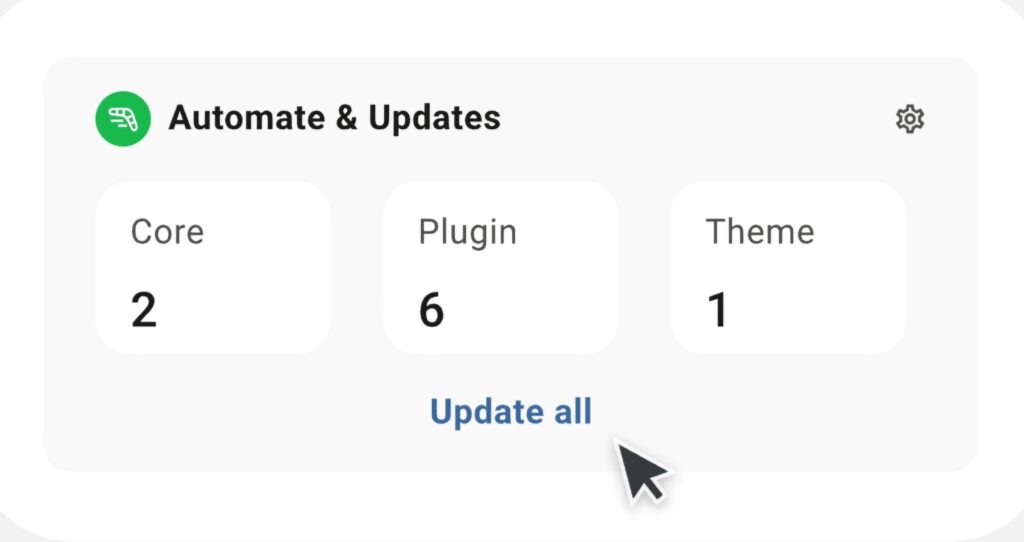
Task: Click the word 'all' in Update all
Action: [x=573, y=411]
